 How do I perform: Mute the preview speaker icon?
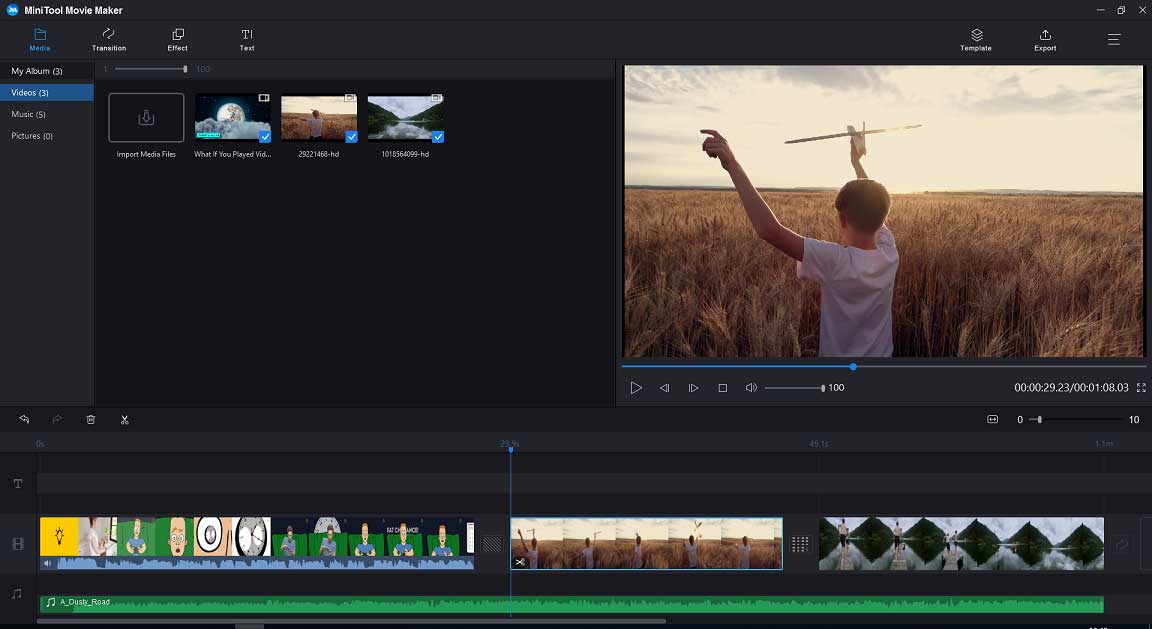point(751,388)
